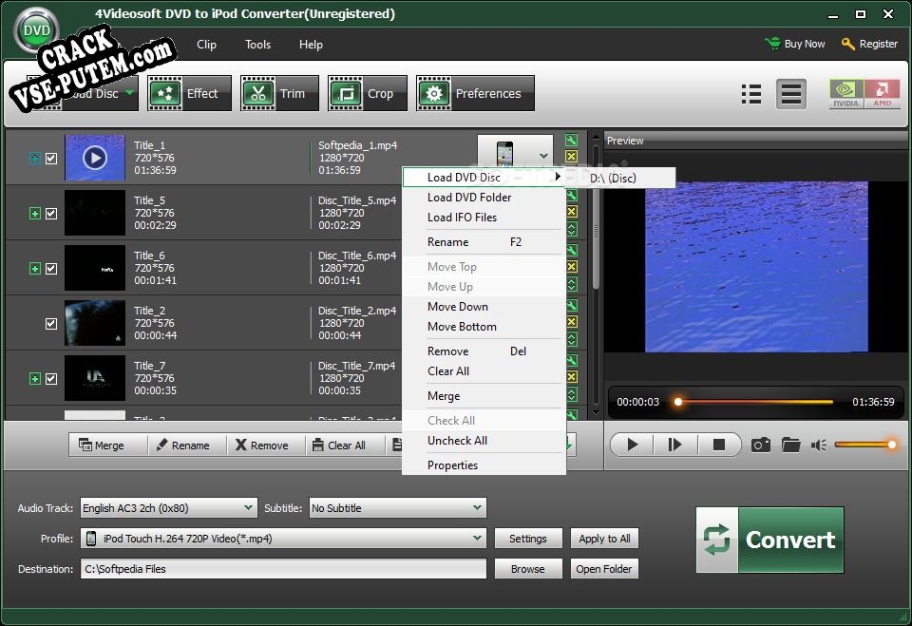Remove Title_6 with its yellow X icon
The image size is (912, 626).
pyautogui.click(x=572, y=266)
